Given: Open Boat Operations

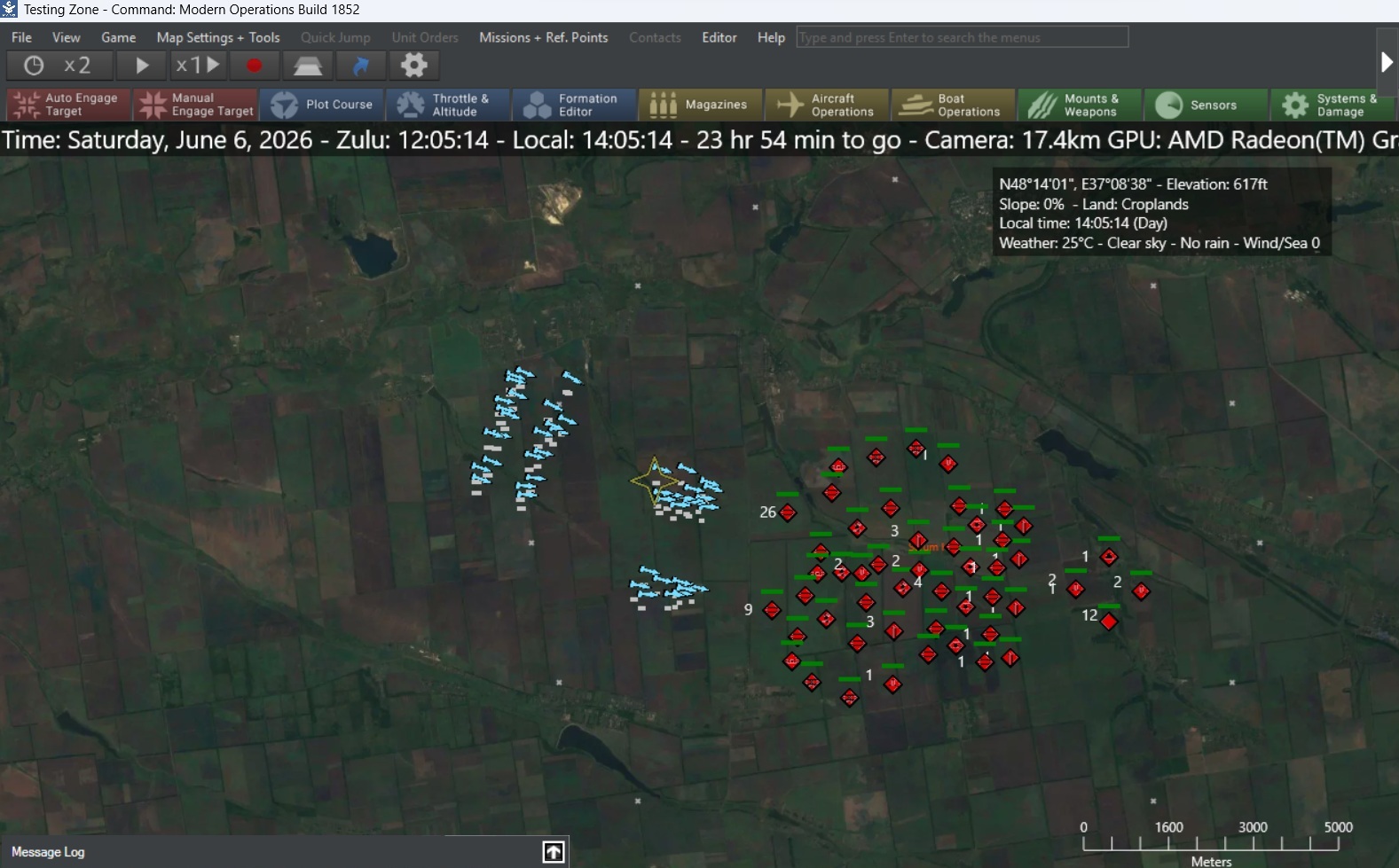Looking at the screenshot, I should pyautogui.click(x=954, y=105).
